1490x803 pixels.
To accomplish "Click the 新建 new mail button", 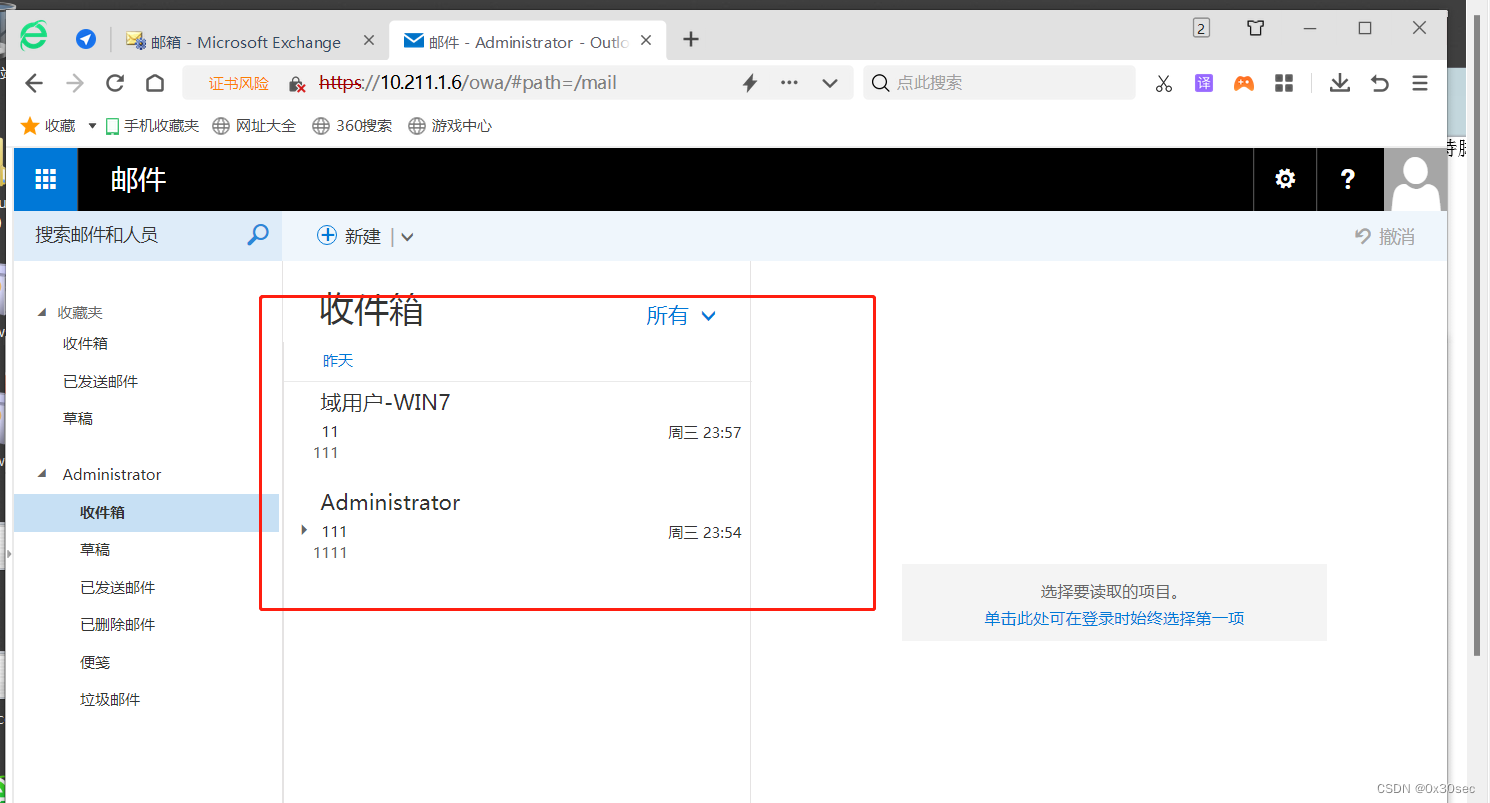I will (350, 236).
